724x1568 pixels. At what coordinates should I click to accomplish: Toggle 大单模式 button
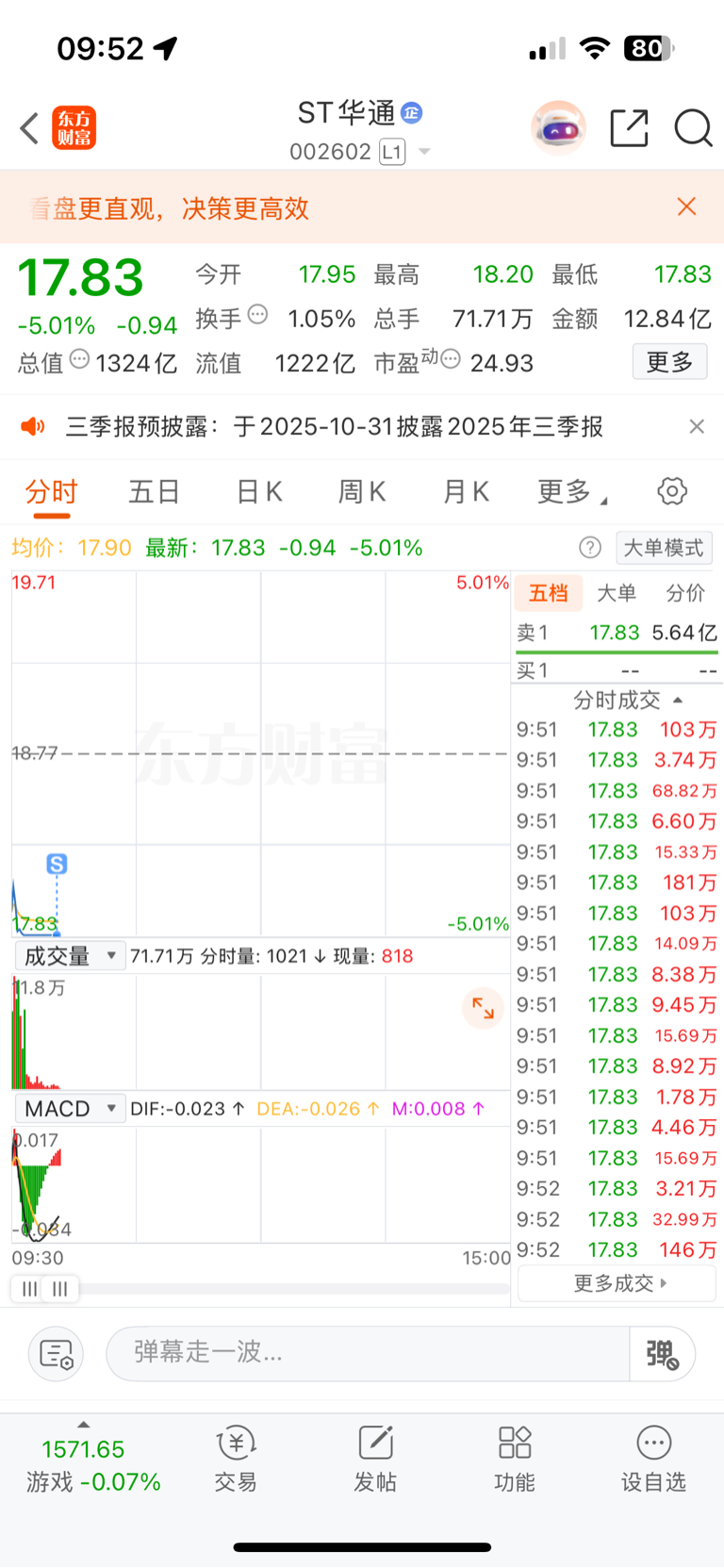pyautogui.click(x=664, y=548)
